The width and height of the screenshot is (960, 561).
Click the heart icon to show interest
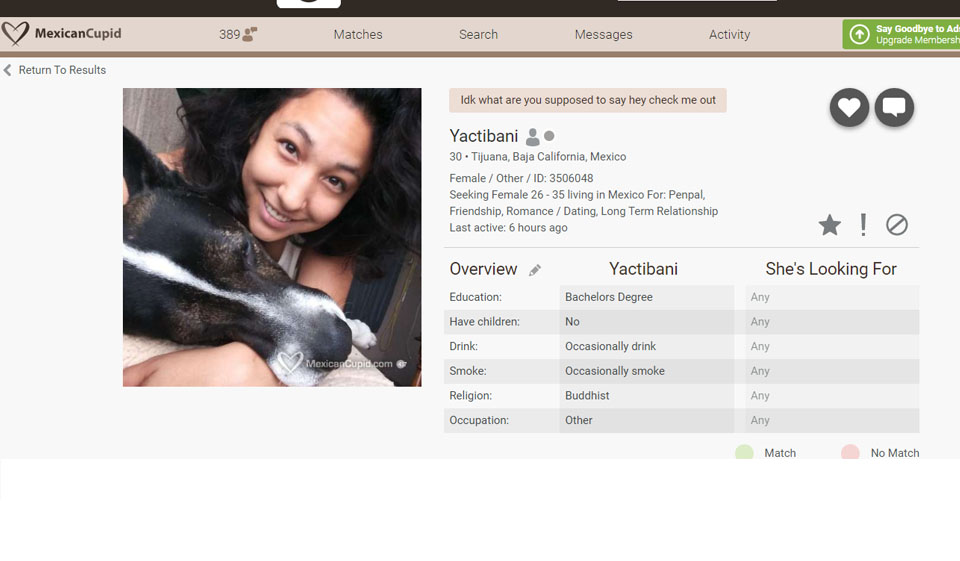[x=849, y=108]
